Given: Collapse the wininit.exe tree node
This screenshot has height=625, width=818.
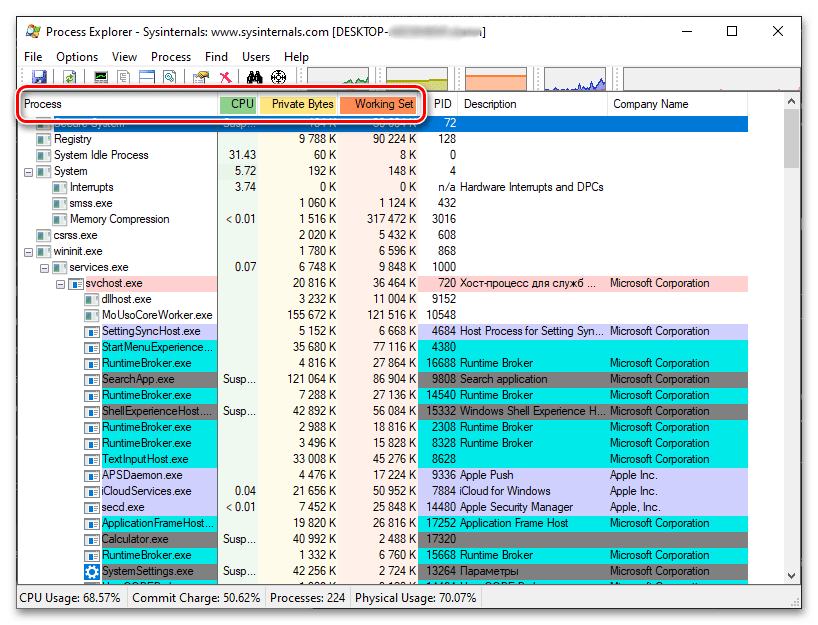Looking at the screenshot, I should (x=29, y=251).
